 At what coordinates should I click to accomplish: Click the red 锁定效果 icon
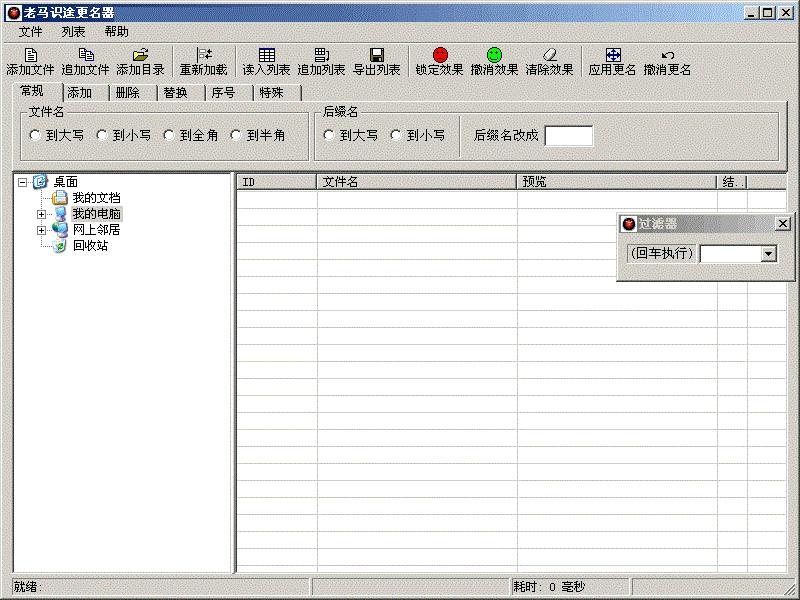click(x=440, y=55)
